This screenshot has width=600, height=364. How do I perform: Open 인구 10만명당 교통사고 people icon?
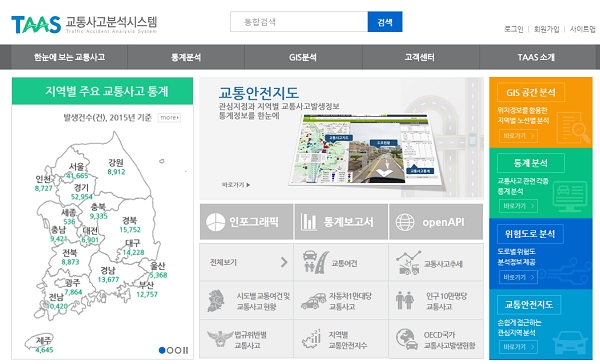tap(405, 300)
